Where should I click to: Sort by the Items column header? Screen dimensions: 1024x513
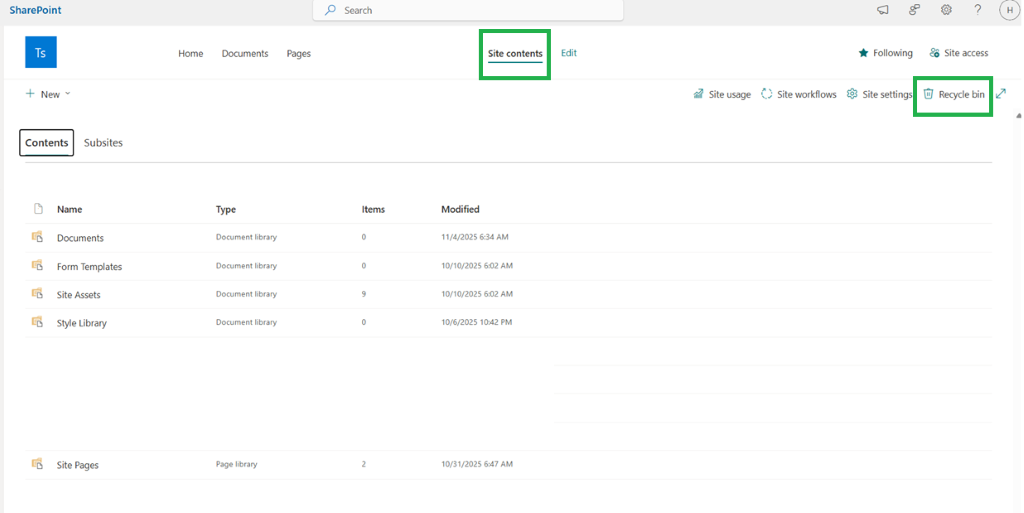click(x=373, y=210)
